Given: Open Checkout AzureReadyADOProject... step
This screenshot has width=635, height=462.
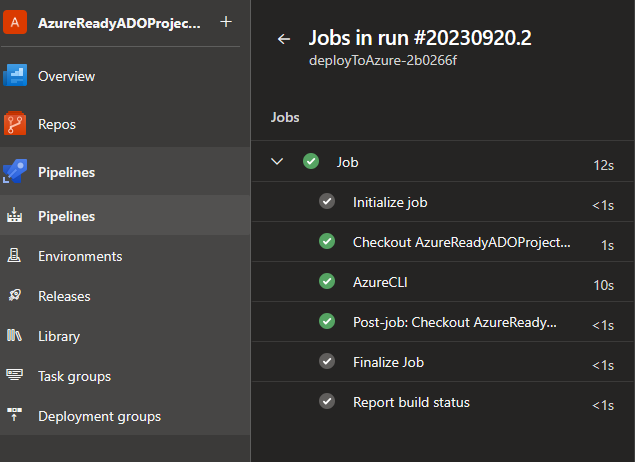Looking at the screenshot, I should [462, 242].
